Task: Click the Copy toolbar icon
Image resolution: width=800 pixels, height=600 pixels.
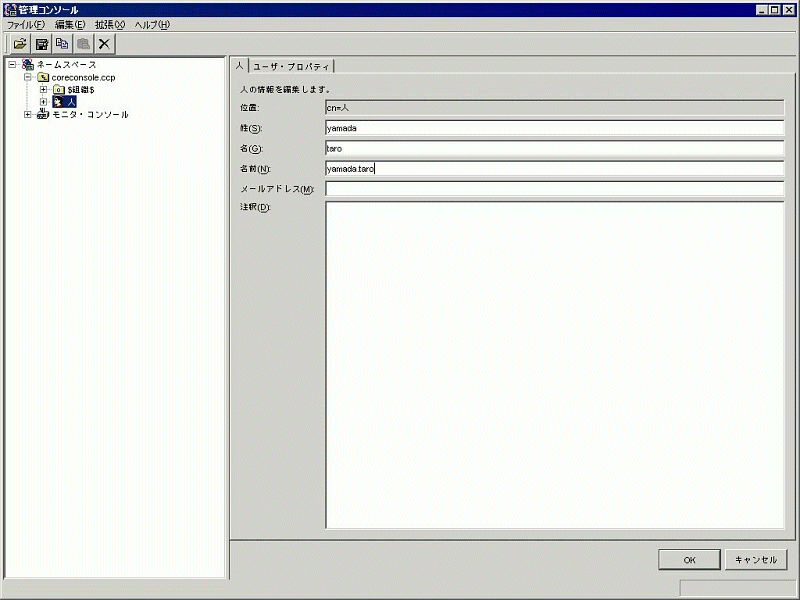Action: click(63, 44)
